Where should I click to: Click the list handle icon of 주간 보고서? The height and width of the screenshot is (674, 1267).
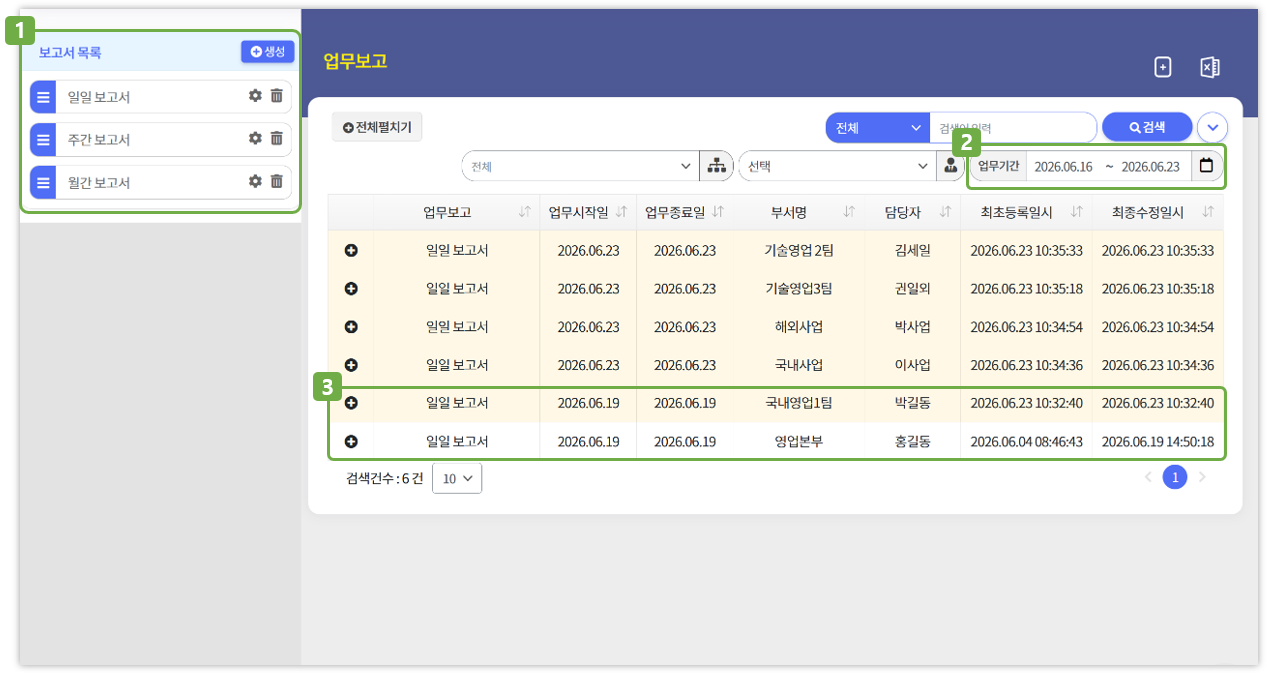(x=43, y=140)
